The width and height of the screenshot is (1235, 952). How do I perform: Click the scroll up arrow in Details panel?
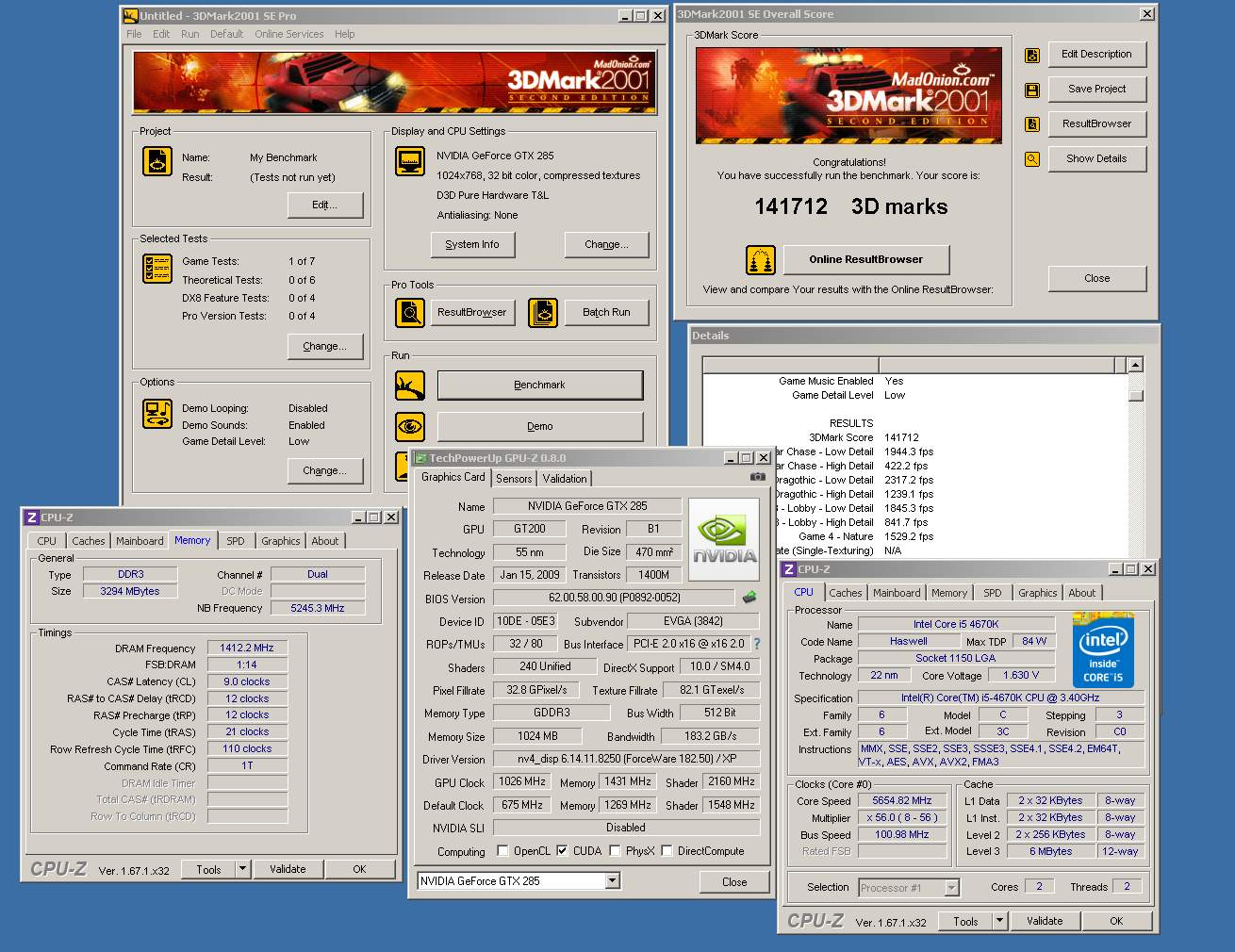[x=1136, y=365]
